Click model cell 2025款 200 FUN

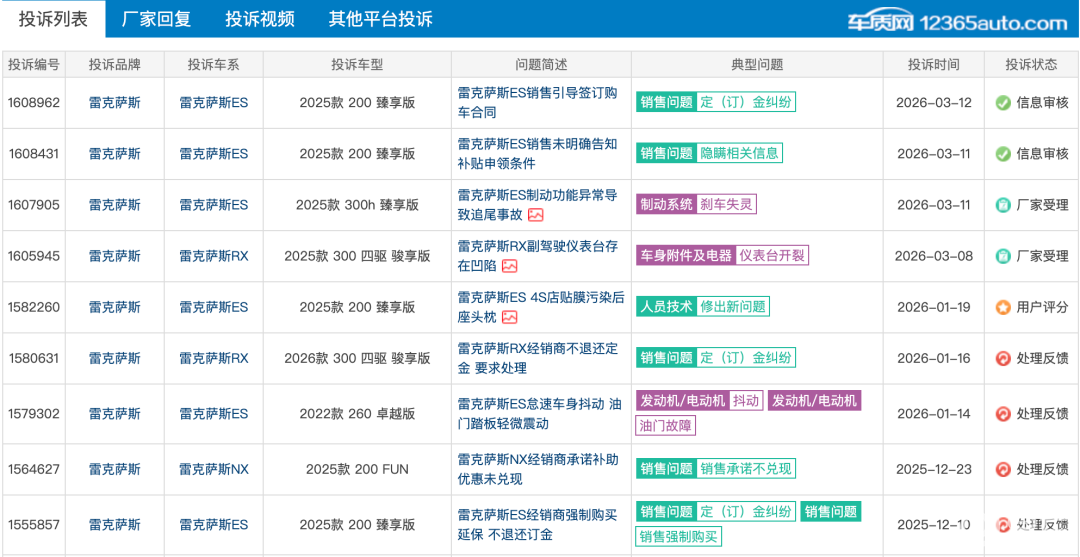pyautogui.click(x=357, y=469)
